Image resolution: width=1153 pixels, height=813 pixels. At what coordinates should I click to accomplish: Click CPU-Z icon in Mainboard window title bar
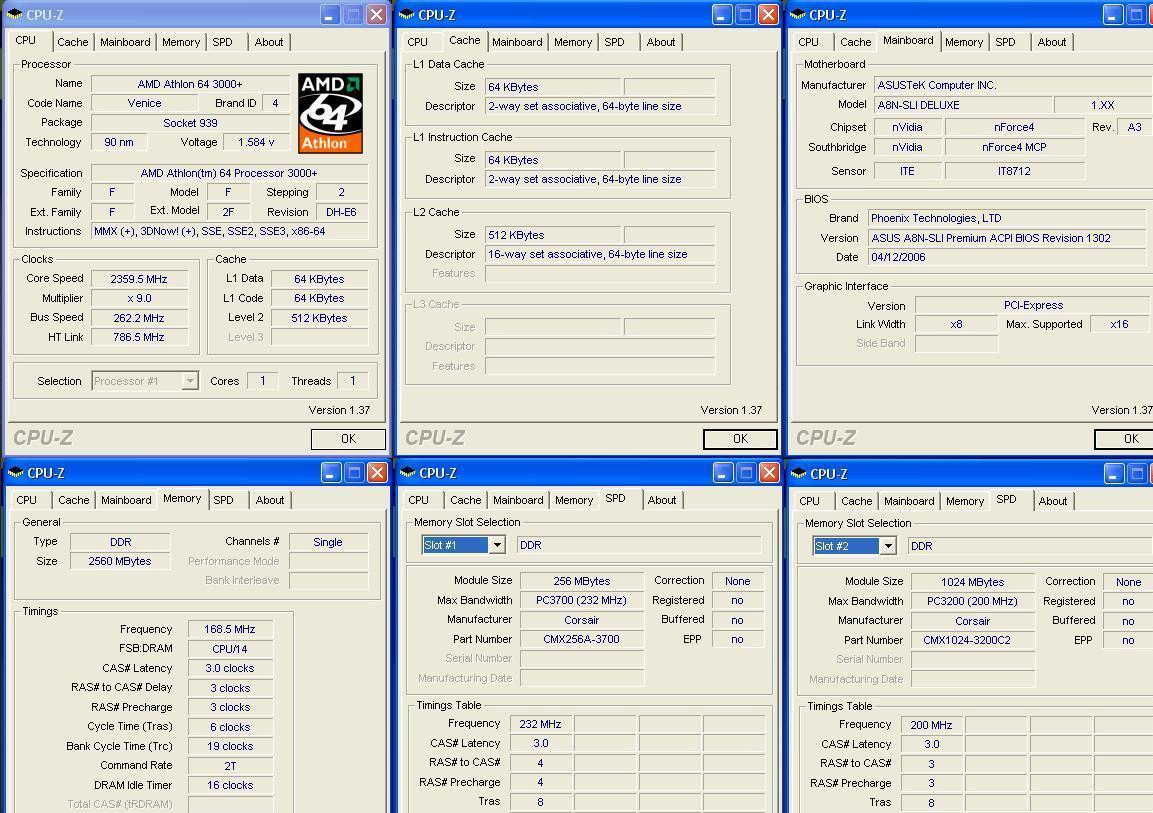(798, 14)
